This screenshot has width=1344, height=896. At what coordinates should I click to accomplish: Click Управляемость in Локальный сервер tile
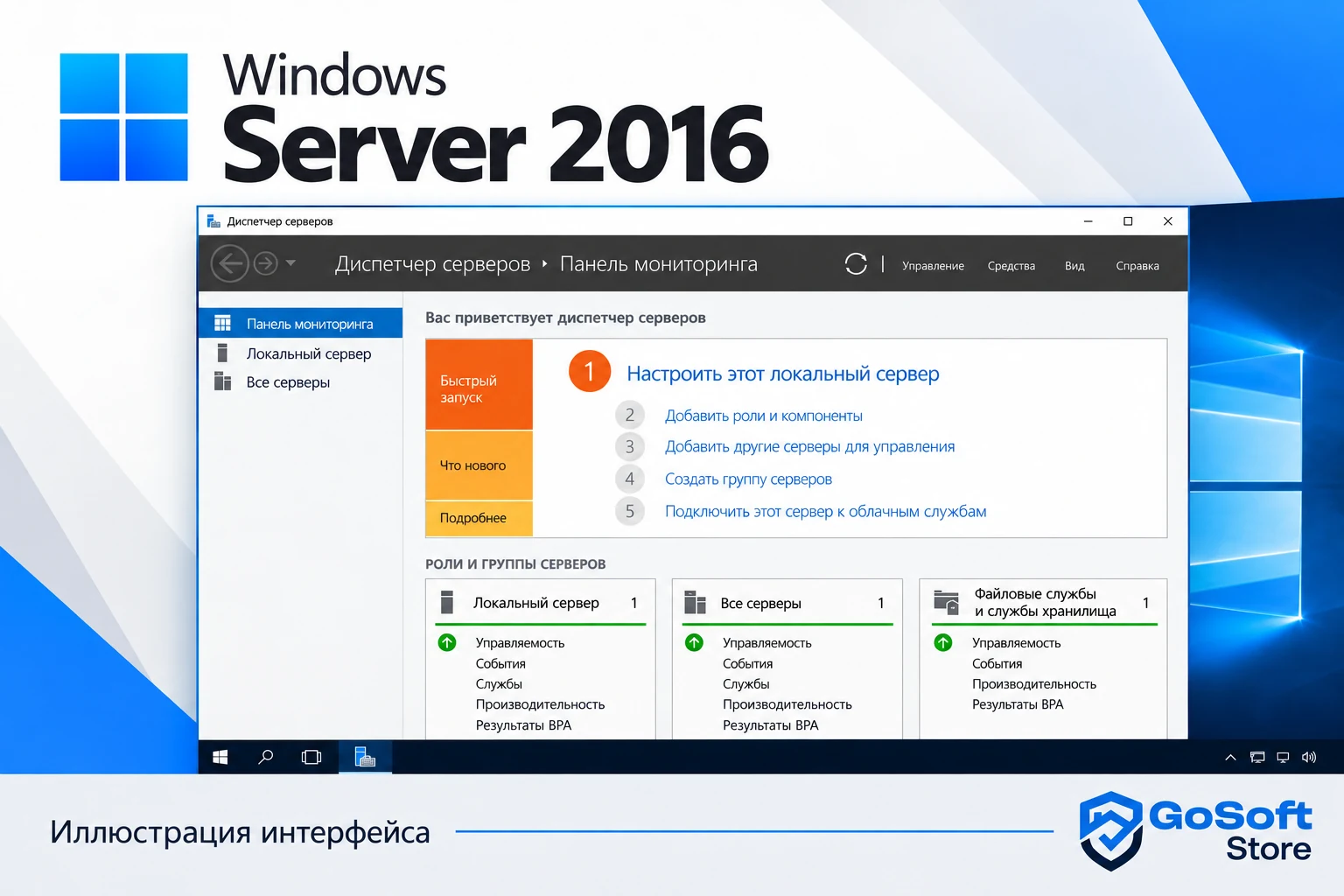(520, 643)
